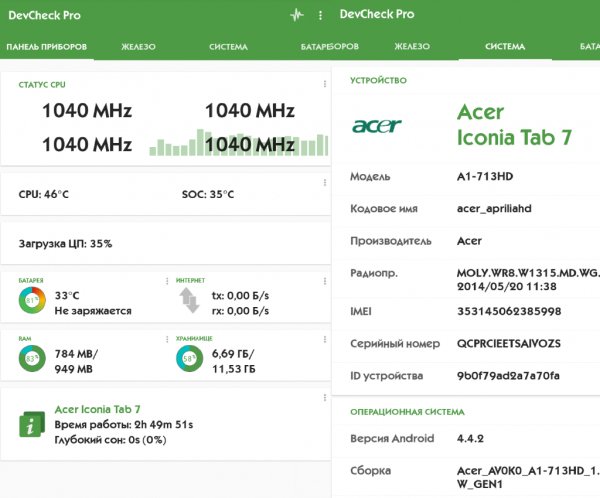
Task: Tap the Глубокий сон: 0s (0%) line
Action: coord(110,440)
